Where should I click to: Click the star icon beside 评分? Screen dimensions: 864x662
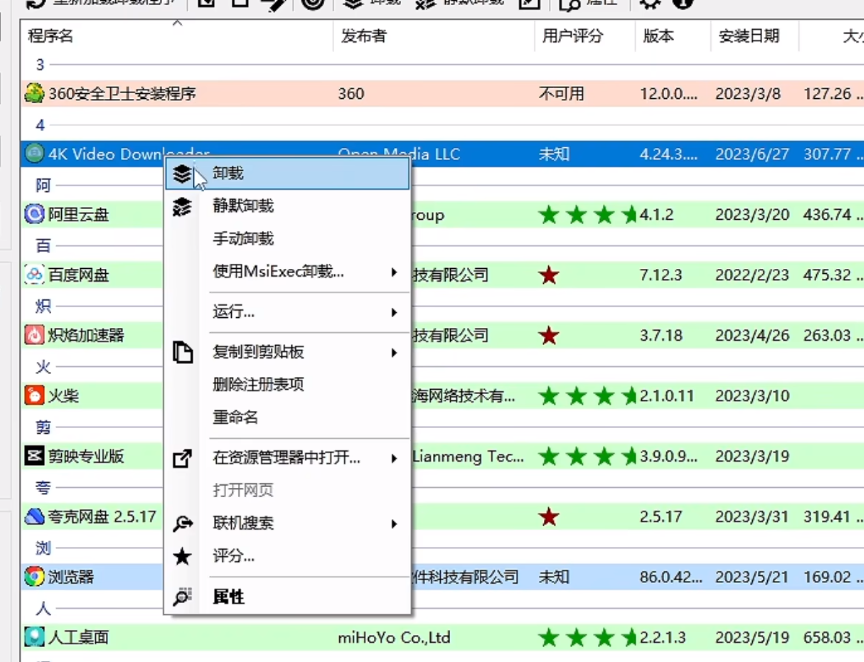182,556
